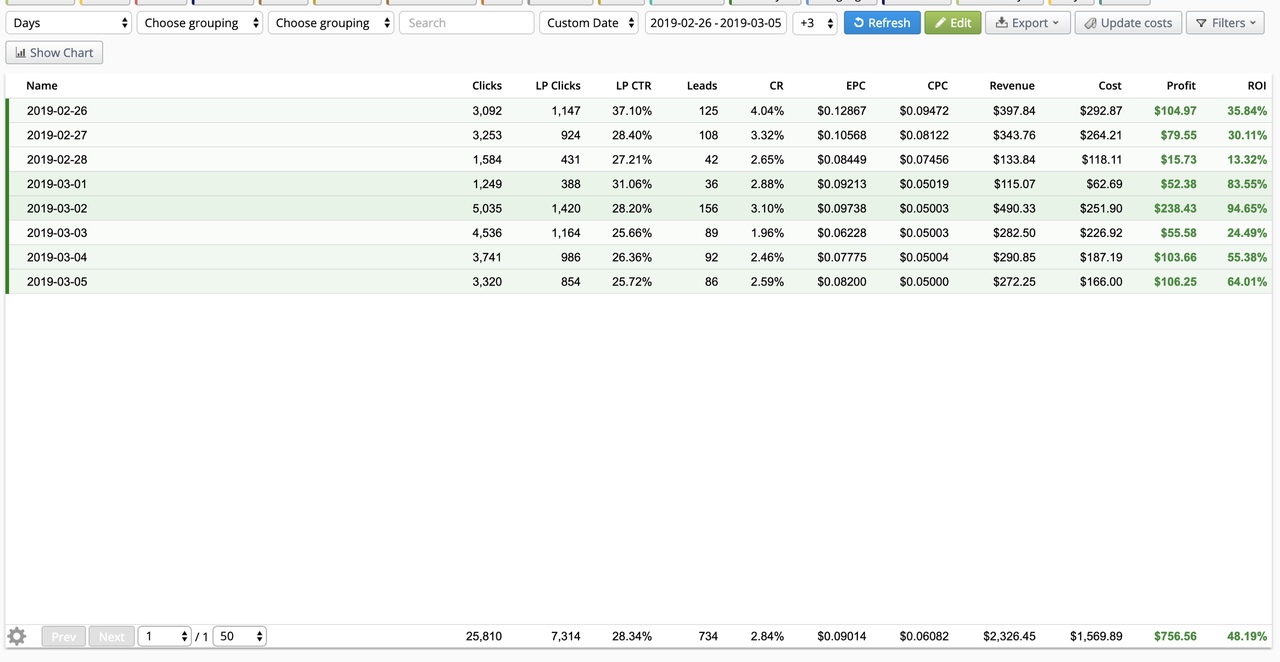Open the page number selector in footer
The width and height of the screenshot is (1280, 662).
(x=164, y=636)
